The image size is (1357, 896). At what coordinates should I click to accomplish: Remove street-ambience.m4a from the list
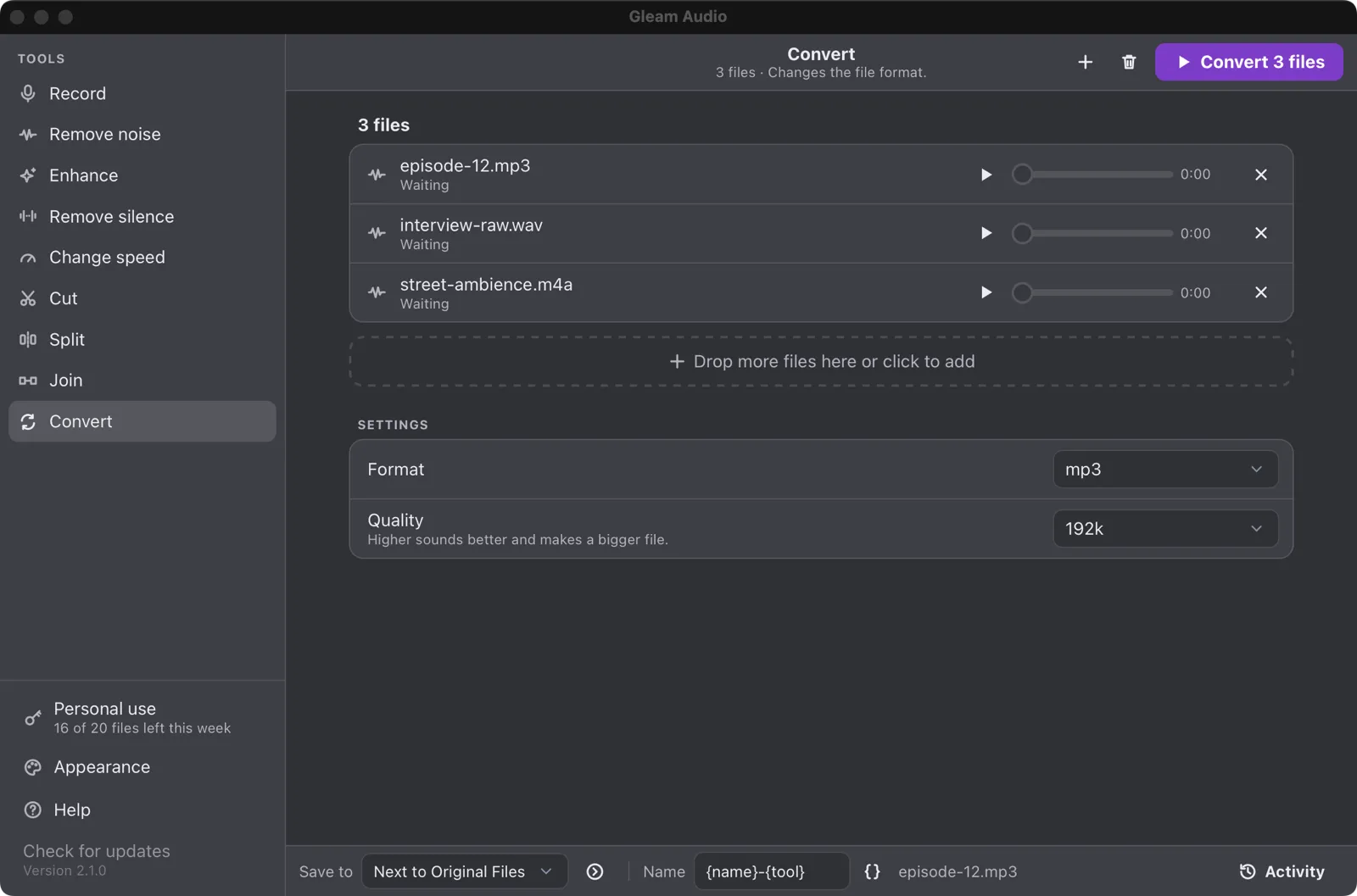1261,292
